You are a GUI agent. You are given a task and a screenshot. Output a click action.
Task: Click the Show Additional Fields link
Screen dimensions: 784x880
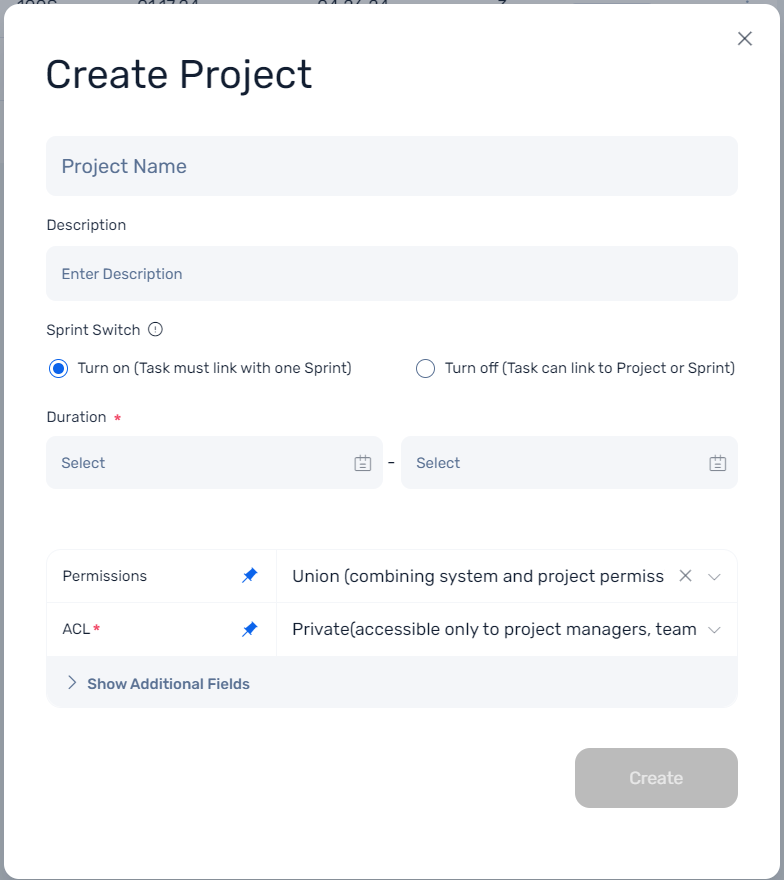[x=168, y=684]
